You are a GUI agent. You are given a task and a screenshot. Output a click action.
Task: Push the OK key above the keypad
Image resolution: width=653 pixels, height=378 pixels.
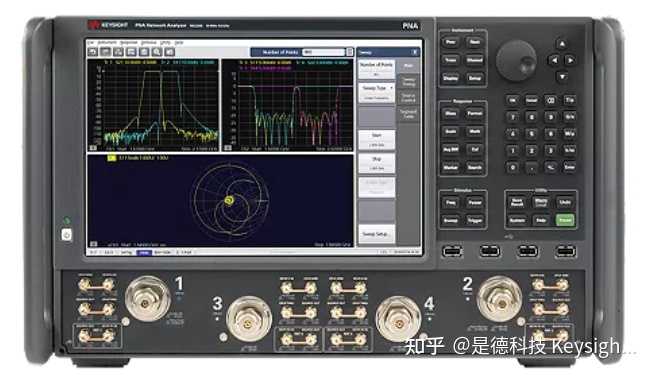tap(513, 100)
